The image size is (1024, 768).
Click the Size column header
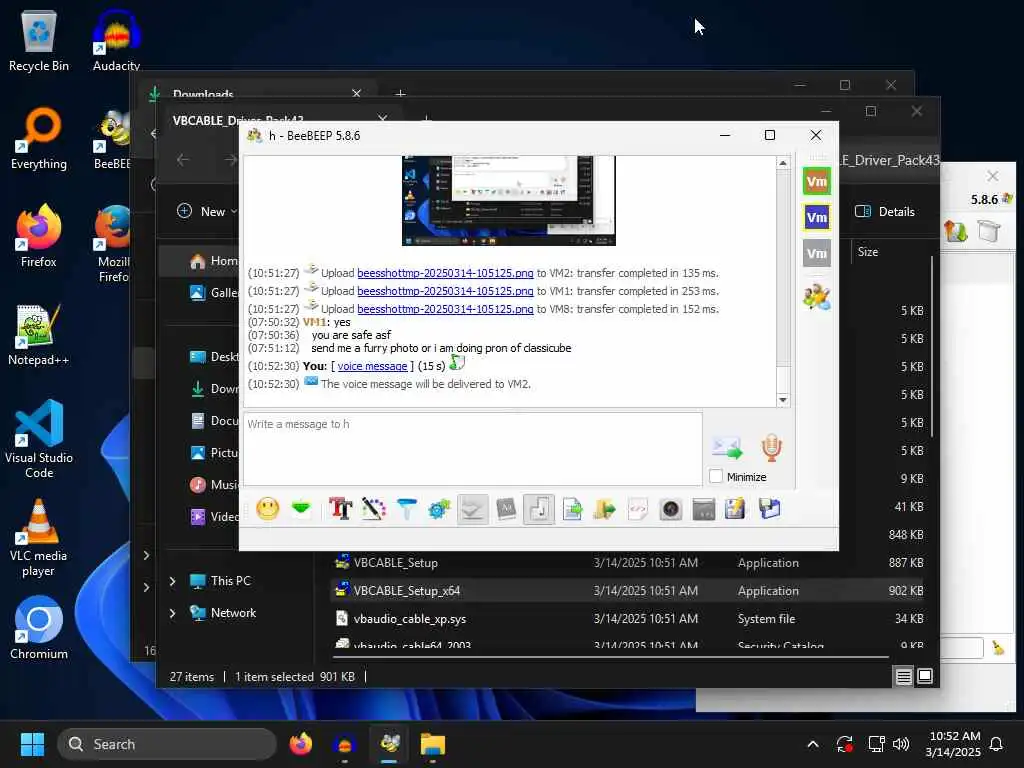click(868, 251)
